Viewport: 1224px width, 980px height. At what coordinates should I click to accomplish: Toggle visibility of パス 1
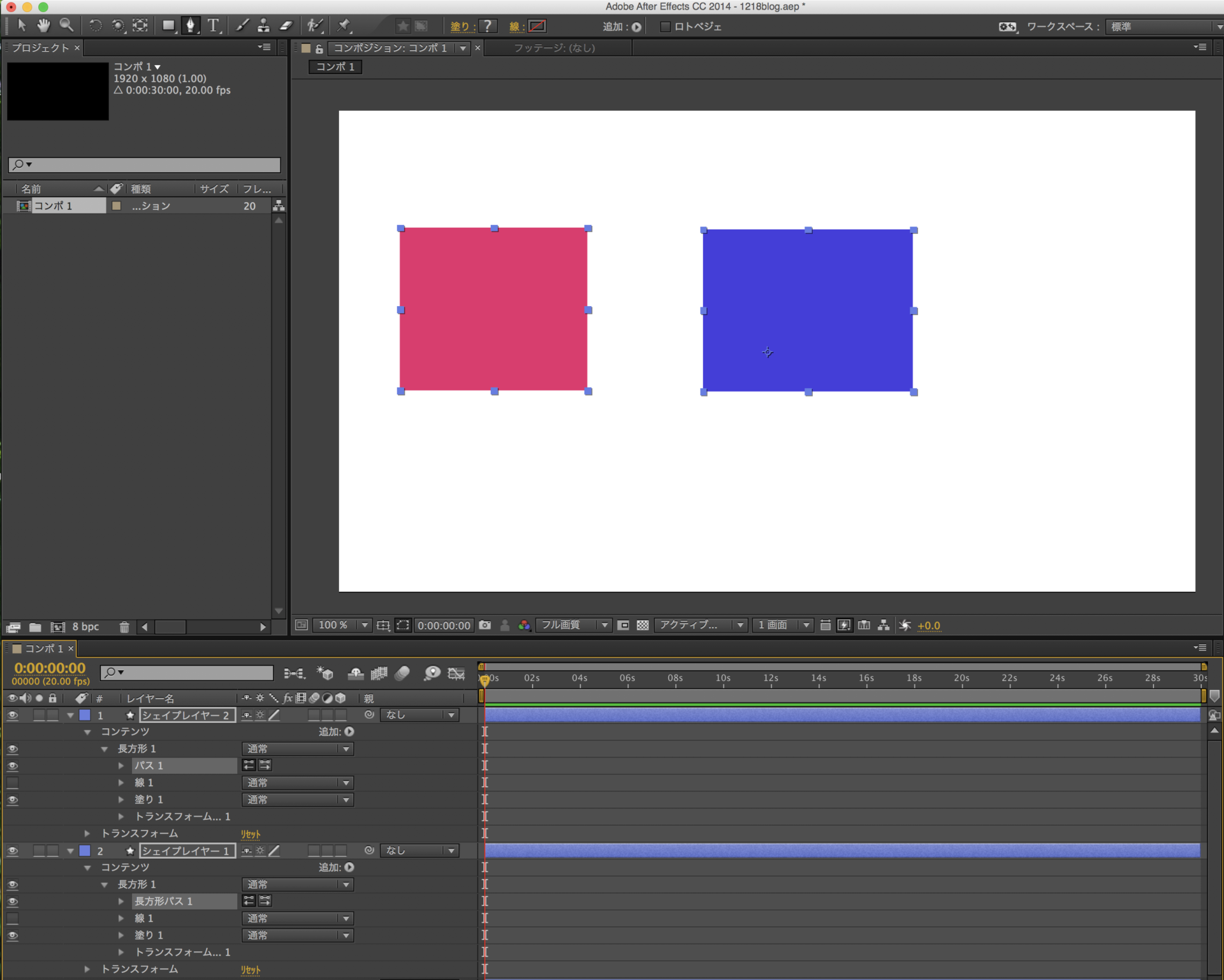tap(12, 766)
